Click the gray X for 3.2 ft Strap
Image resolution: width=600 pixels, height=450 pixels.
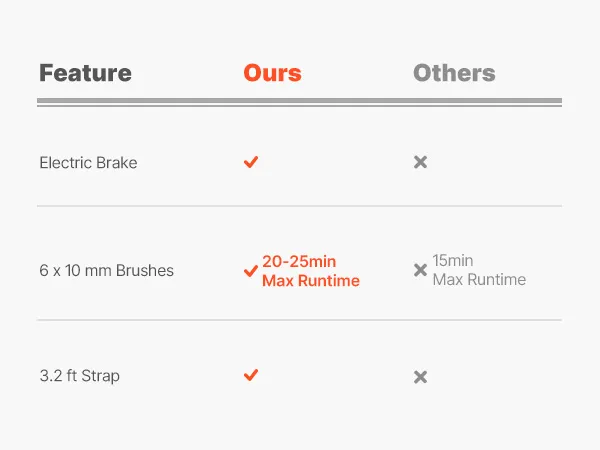click(x=421, y=377)
